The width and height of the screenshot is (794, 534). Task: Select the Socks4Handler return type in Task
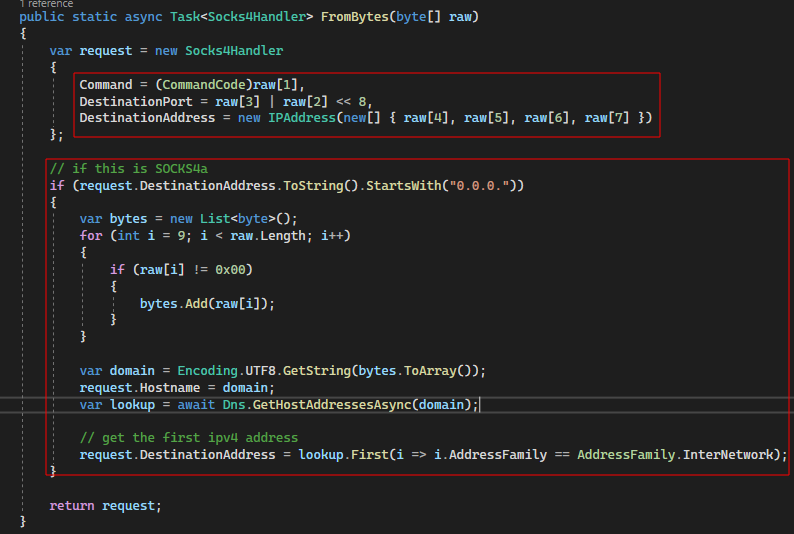tap(257, 17)
